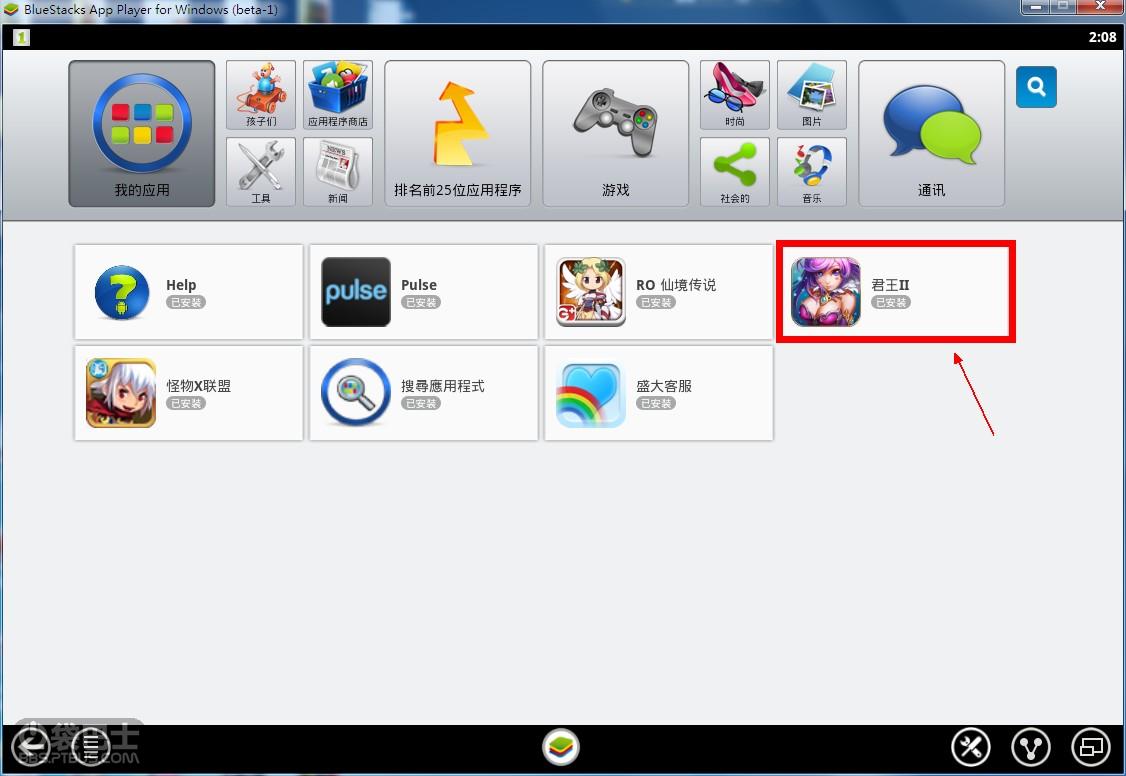Click the 已安装 badge under 盛大客服
Viewport: 1126px width, 776px height.
(x=656, y=403)
